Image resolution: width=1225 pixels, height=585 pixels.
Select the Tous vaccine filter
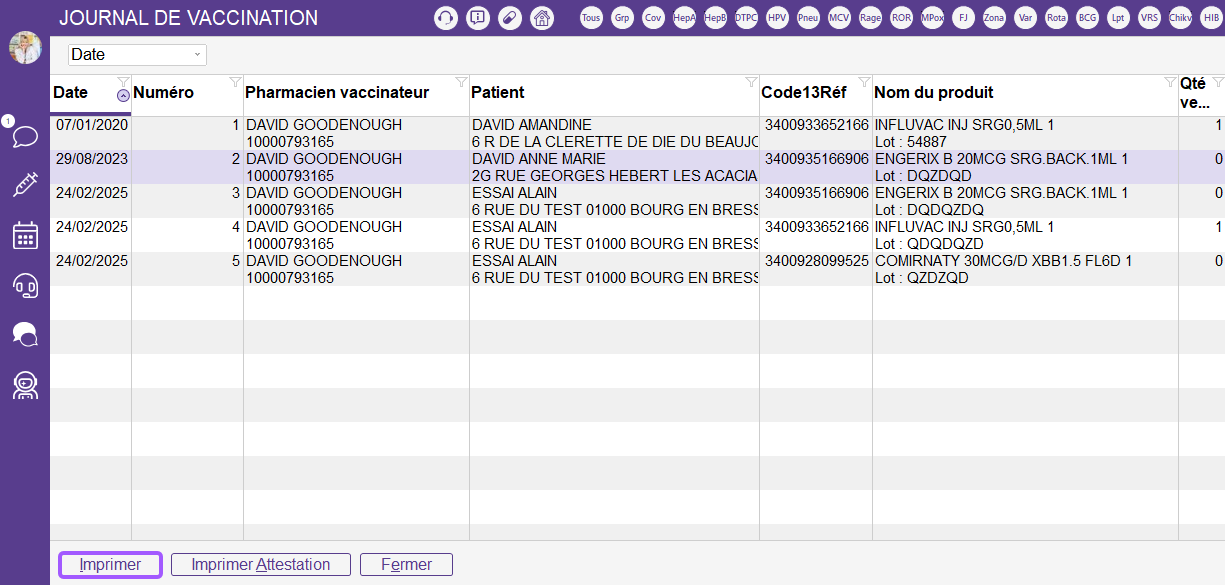591,18
